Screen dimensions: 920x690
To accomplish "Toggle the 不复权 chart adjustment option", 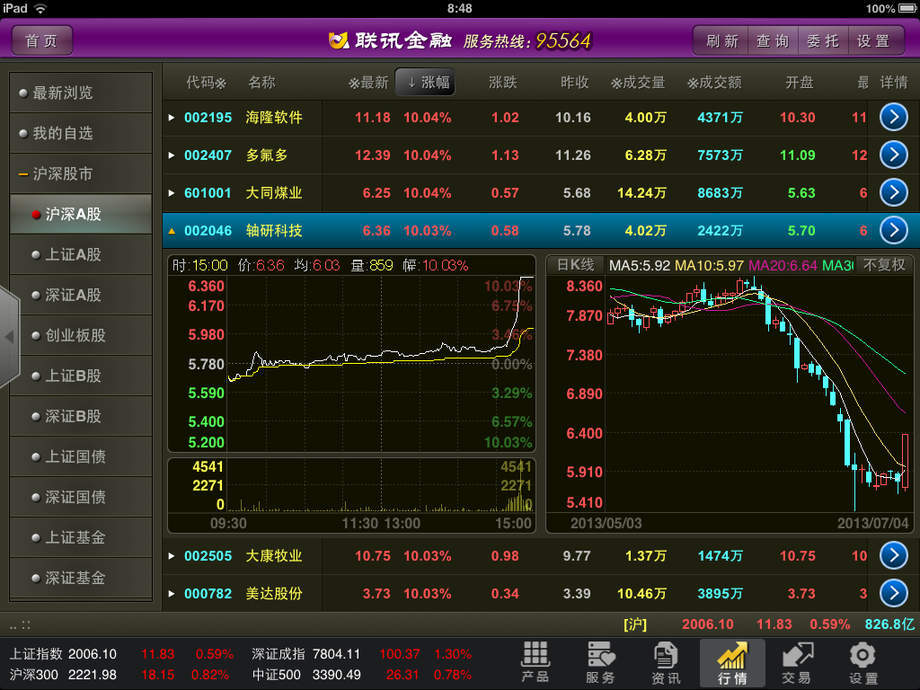I will tap(884, 265).
